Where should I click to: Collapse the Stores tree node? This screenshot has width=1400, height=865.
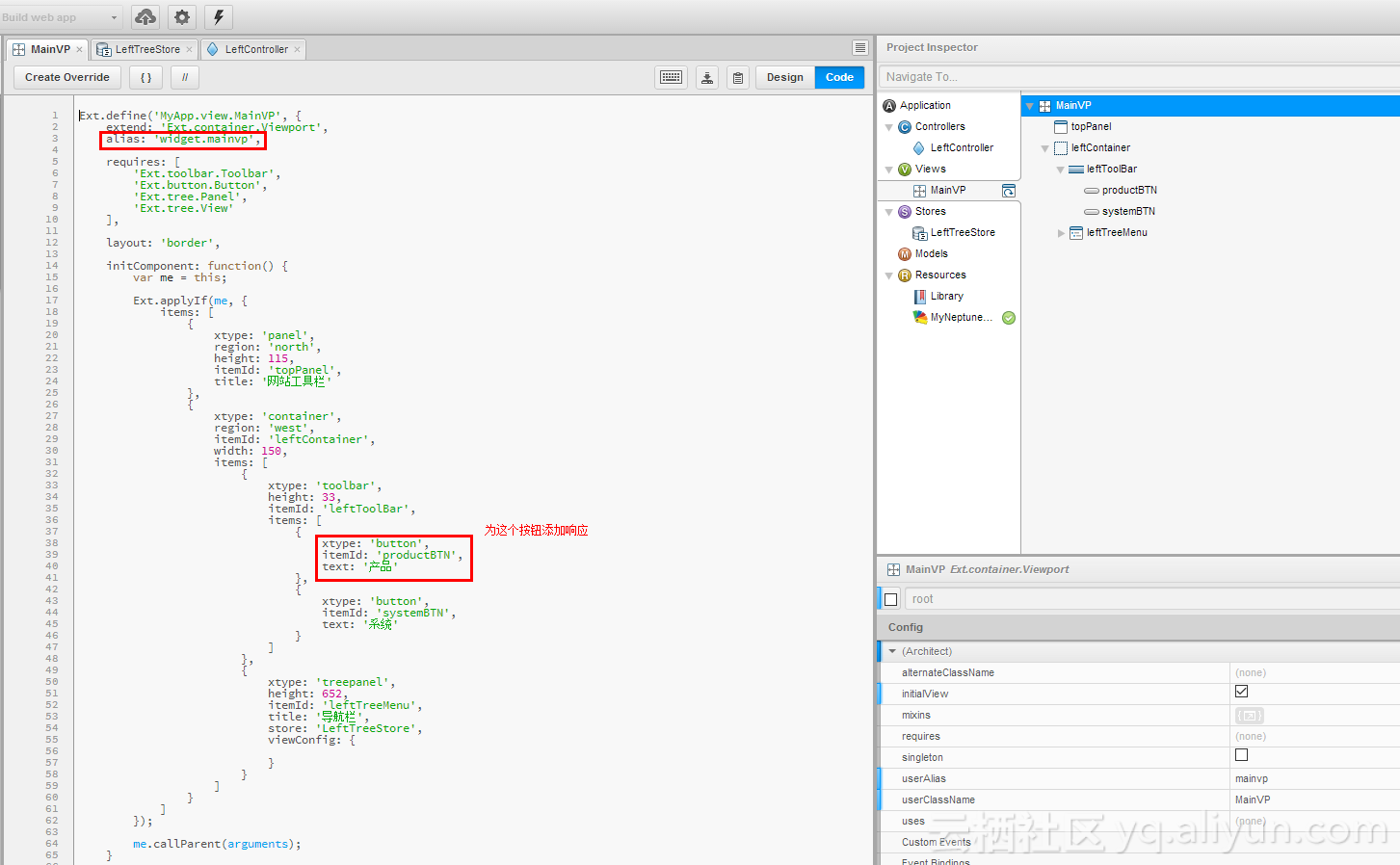(x=888, y=212)
